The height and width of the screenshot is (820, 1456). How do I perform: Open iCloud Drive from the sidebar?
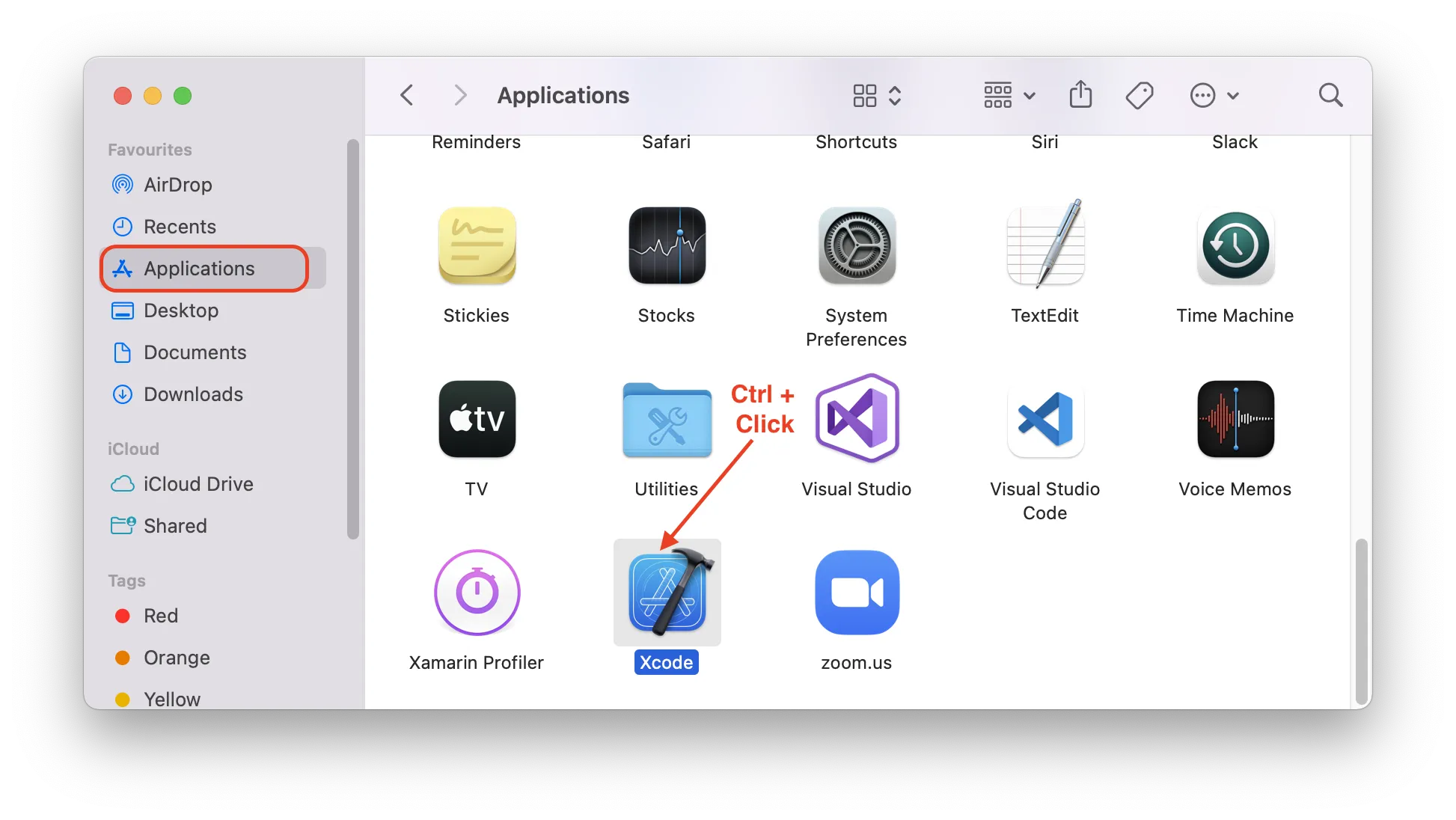pos(198,484)
